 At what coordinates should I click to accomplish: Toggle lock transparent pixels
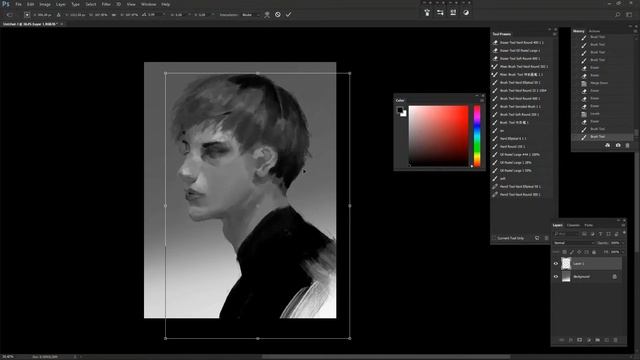[x=564, y=252]
